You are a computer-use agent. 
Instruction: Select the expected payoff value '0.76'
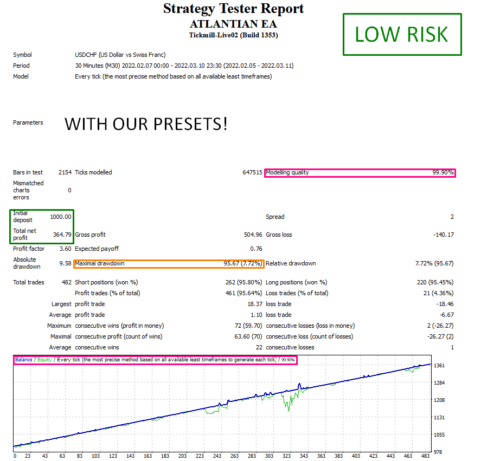tap(256, 249)
